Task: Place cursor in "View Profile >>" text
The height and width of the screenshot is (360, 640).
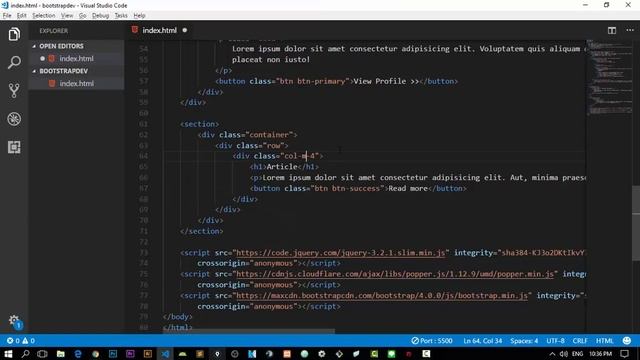Action: tap(386, 81)
